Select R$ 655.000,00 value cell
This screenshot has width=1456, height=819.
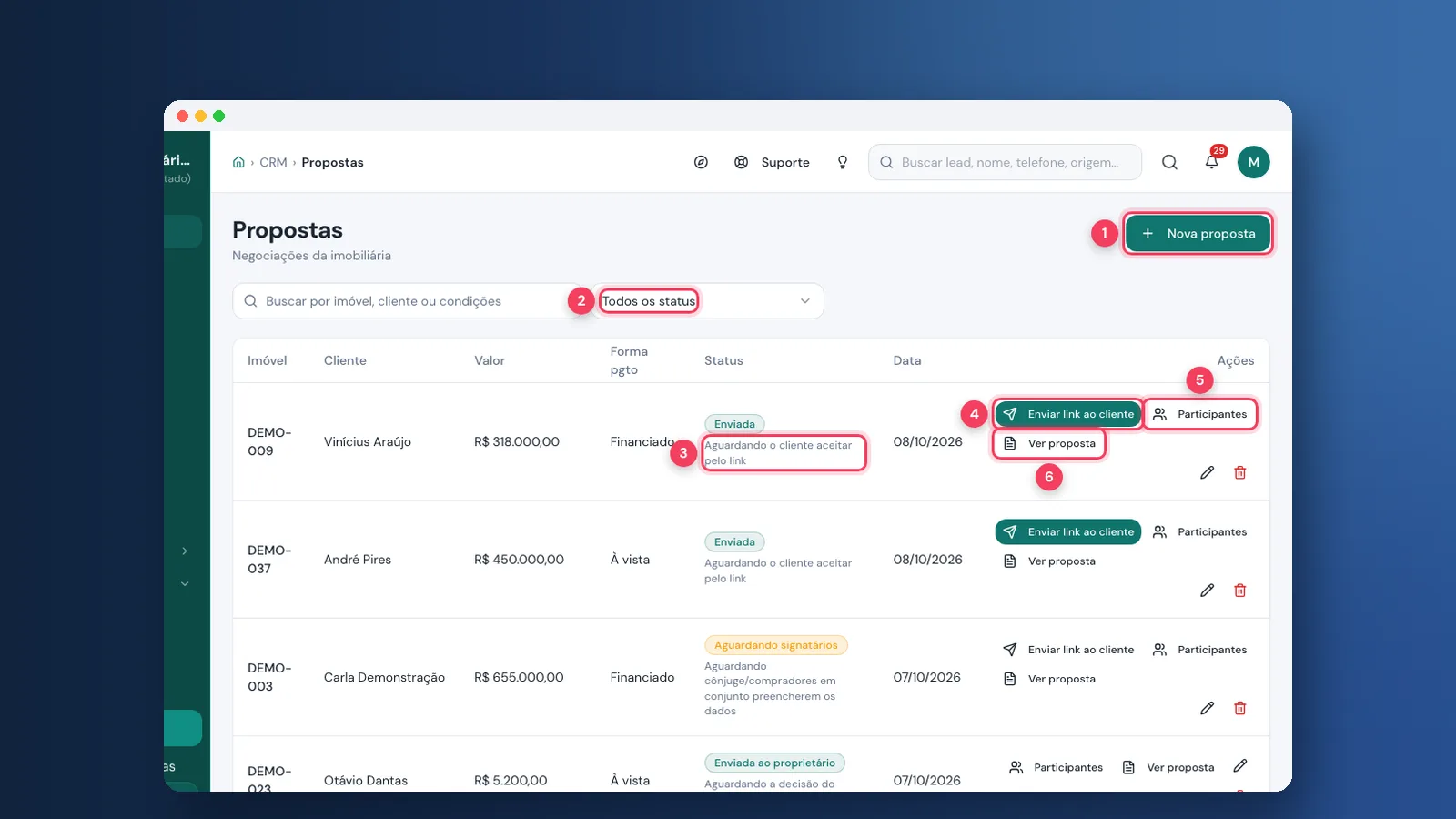(519, 677)
